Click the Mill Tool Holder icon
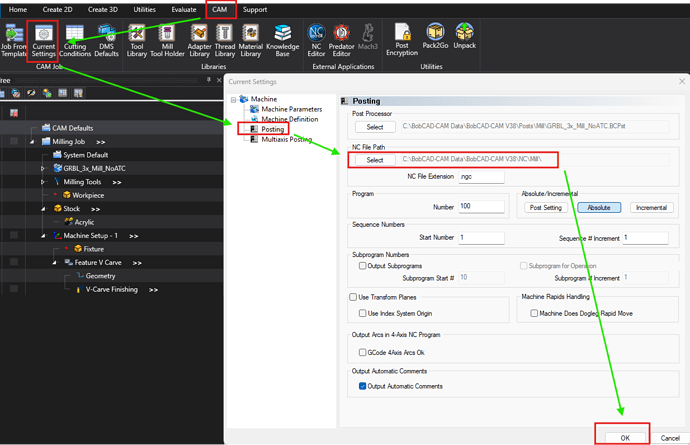Screen dimensions: 690x445 173,40
